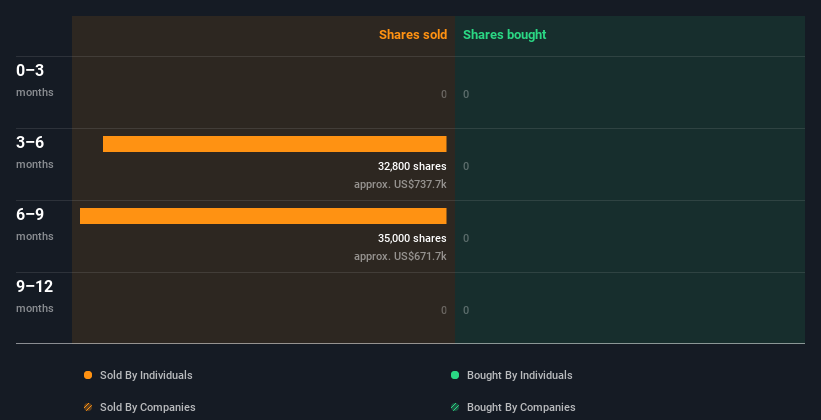The width and height of the screenshot is (821, 420).
Task: Toggle the Sold By Individuals legend label
Action: point(146,375)
